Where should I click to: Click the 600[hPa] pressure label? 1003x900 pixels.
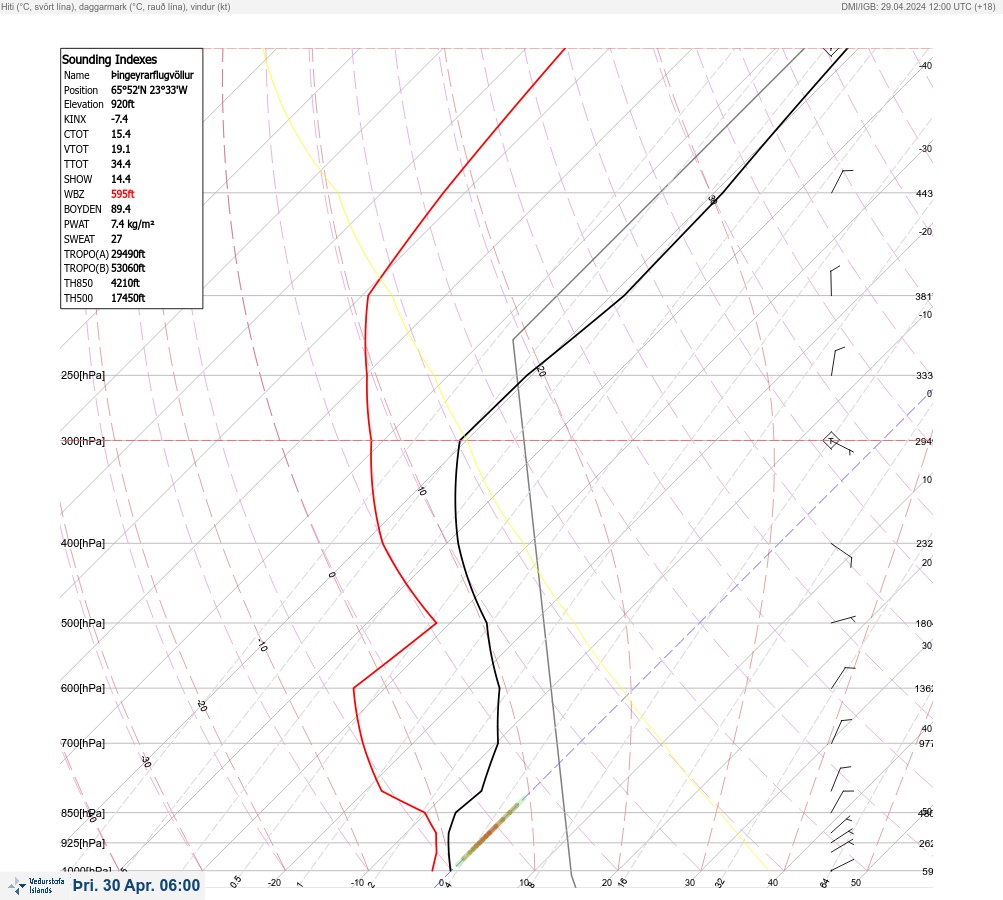(83, 688)
